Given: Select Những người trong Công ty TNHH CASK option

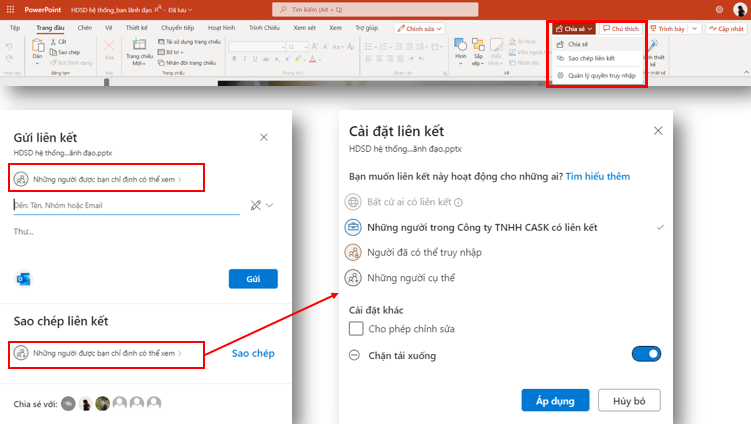Looking at the screenshot, I should (x=502, y=228).
